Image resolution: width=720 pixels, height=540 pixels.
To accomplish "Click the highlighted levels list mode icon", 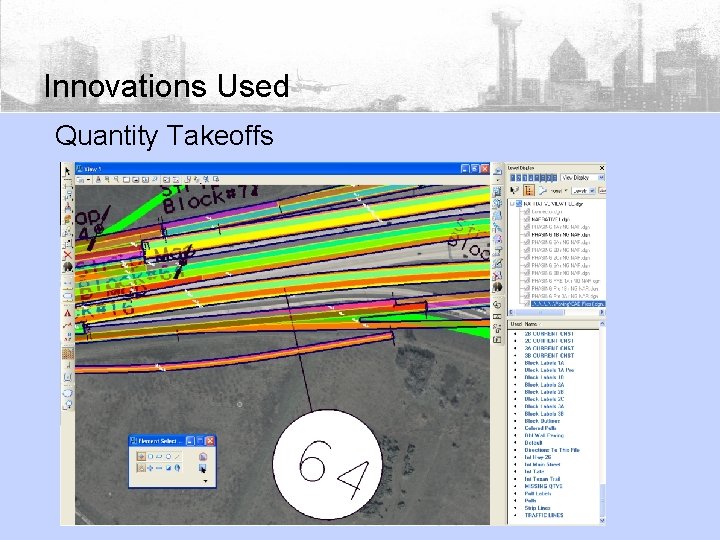I will click(529, 190).
